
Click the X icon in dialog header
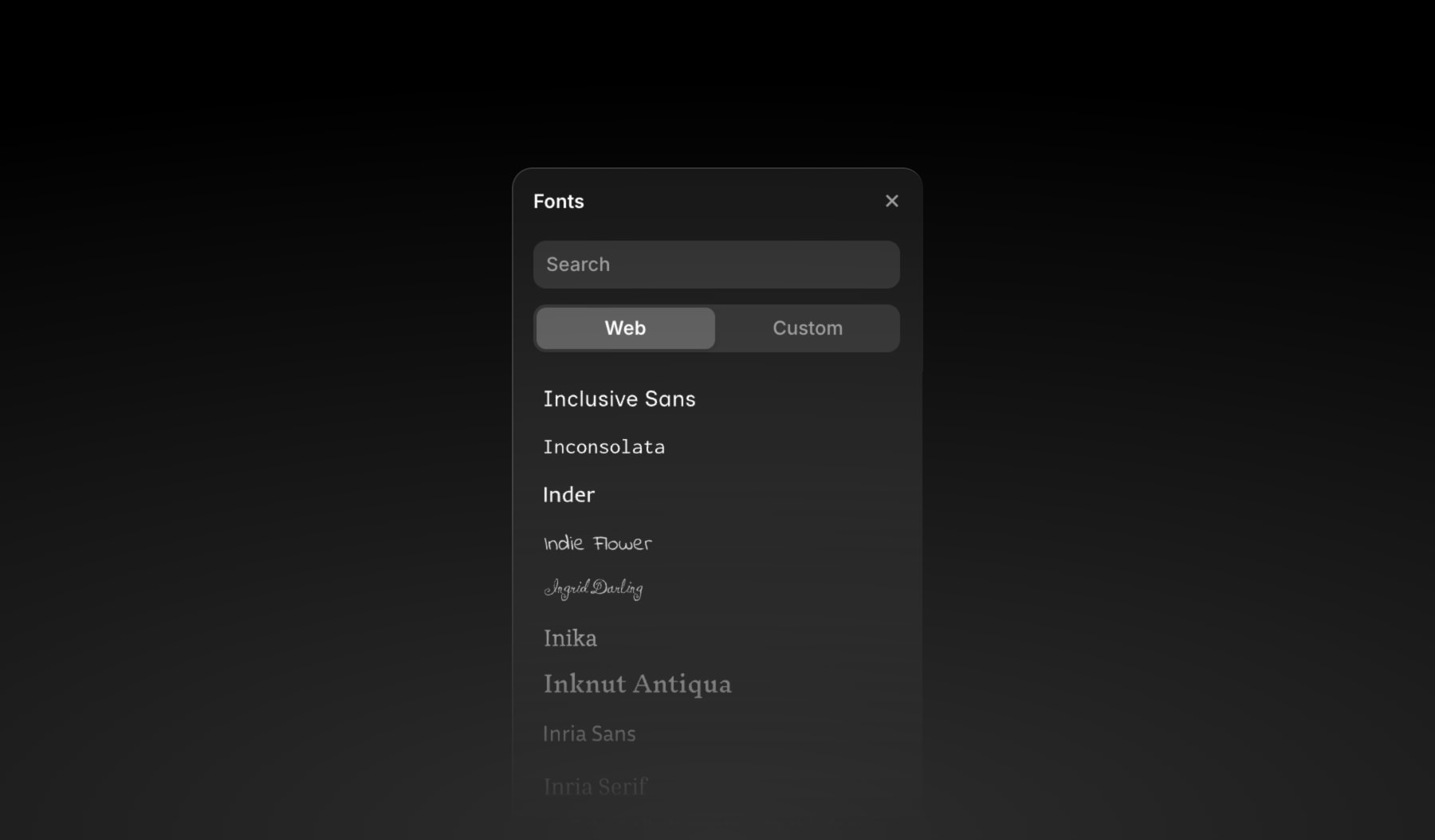891,201
